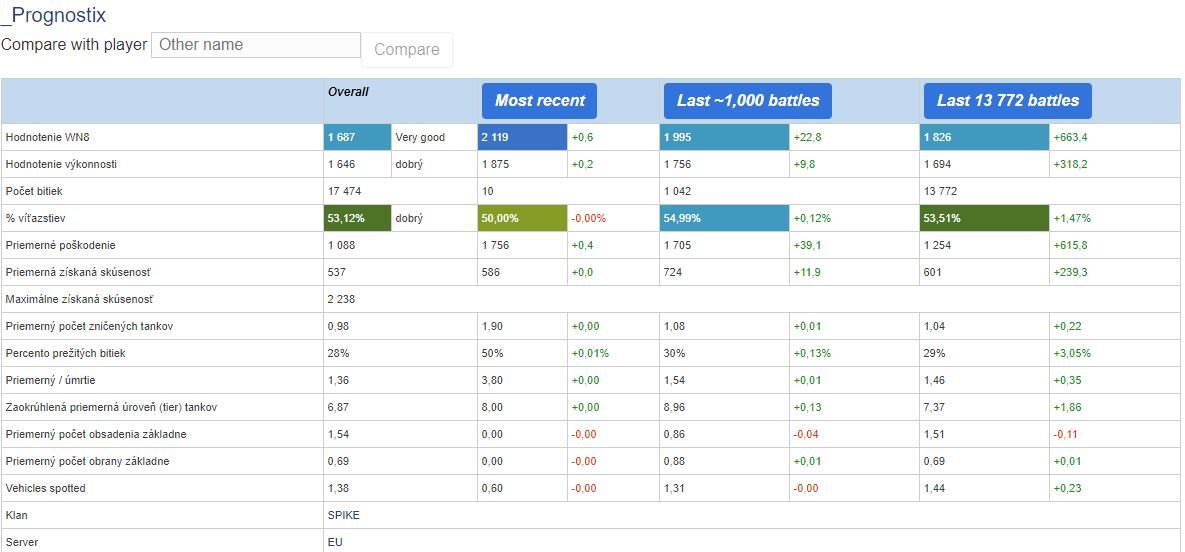
Task: Click the Počet bitiek row label
Action: click(34, 191)
